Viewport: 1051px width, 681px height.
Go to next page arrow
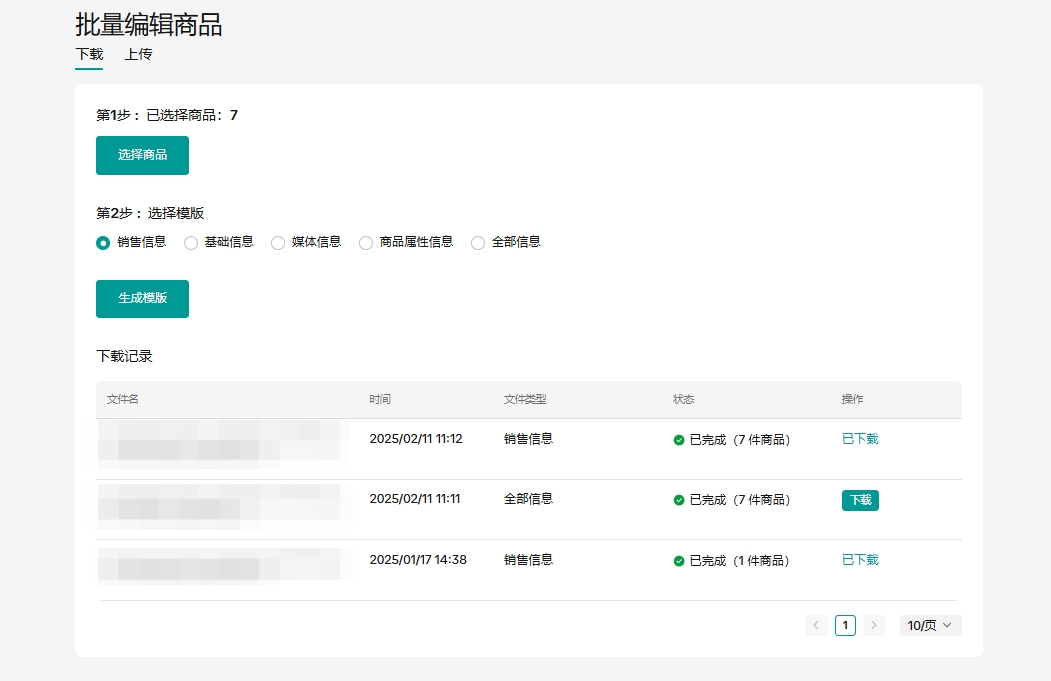[874, 626]
